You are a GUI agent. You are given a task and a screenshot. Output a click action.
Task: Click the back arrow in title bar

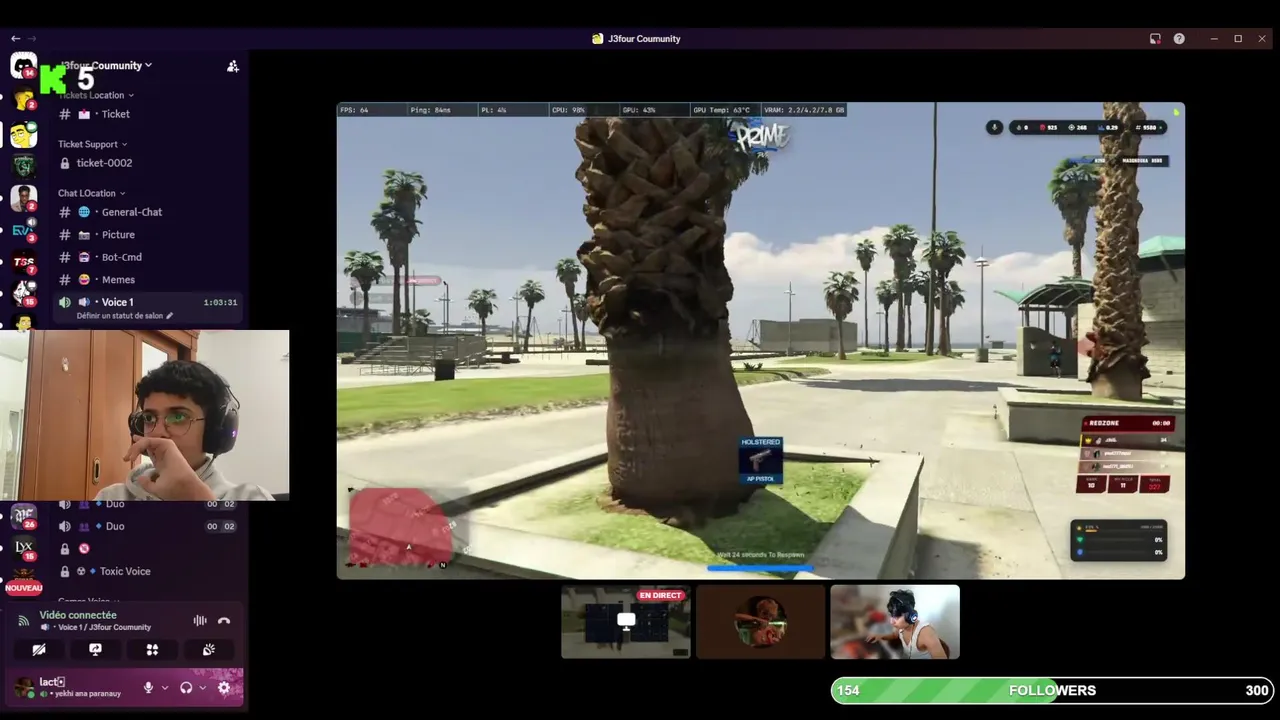15,39
